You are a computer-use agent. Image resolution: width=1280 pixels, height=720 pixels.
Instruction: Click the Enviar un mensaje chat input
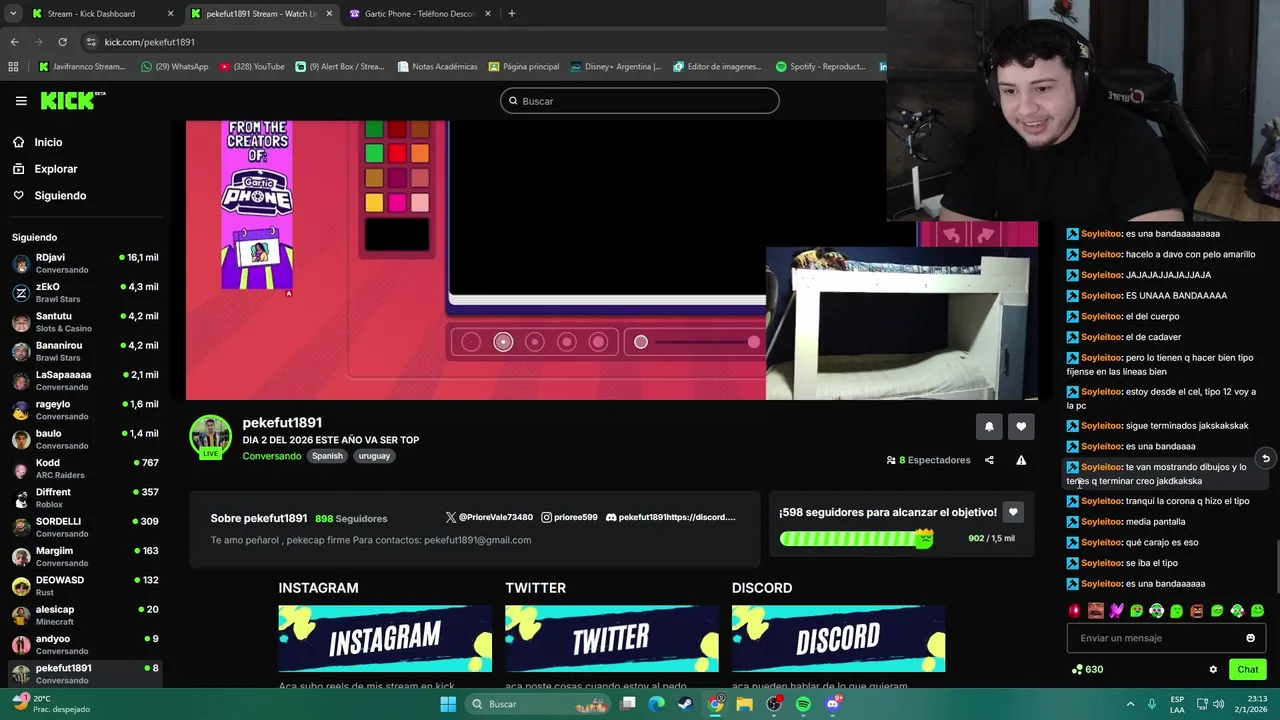[x=1166, y=638]
